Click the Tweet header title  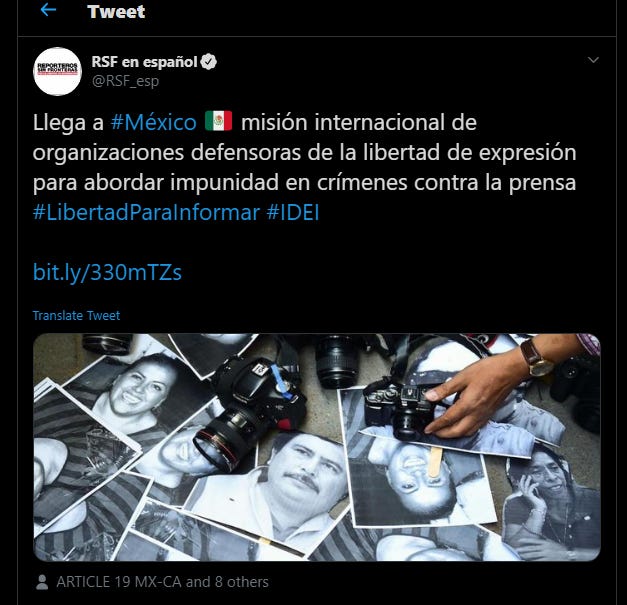tap(116, 12)
